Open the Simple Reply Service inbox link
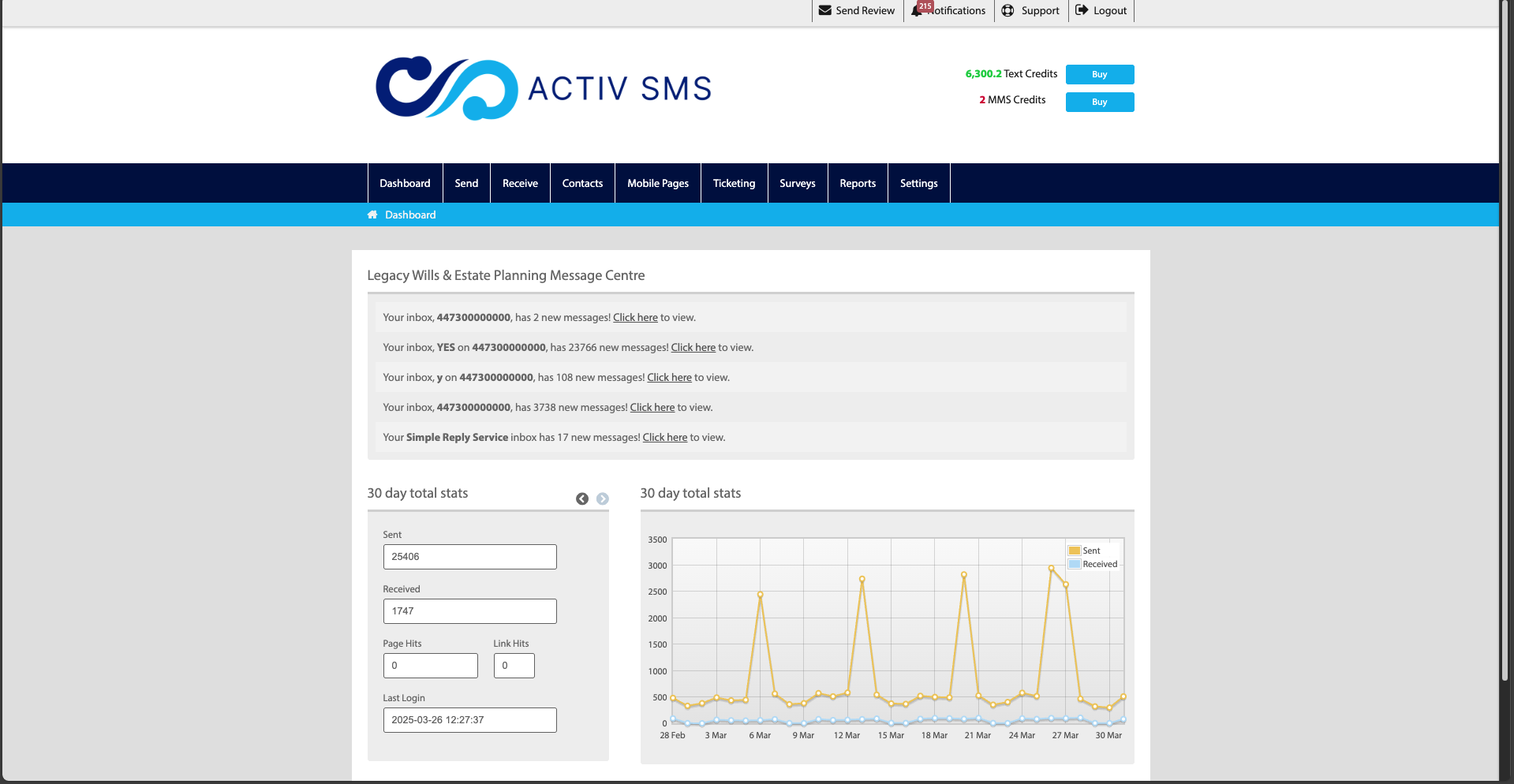Image resolution: width=1514 pixels, height=784 pixels. coord(664,437)
